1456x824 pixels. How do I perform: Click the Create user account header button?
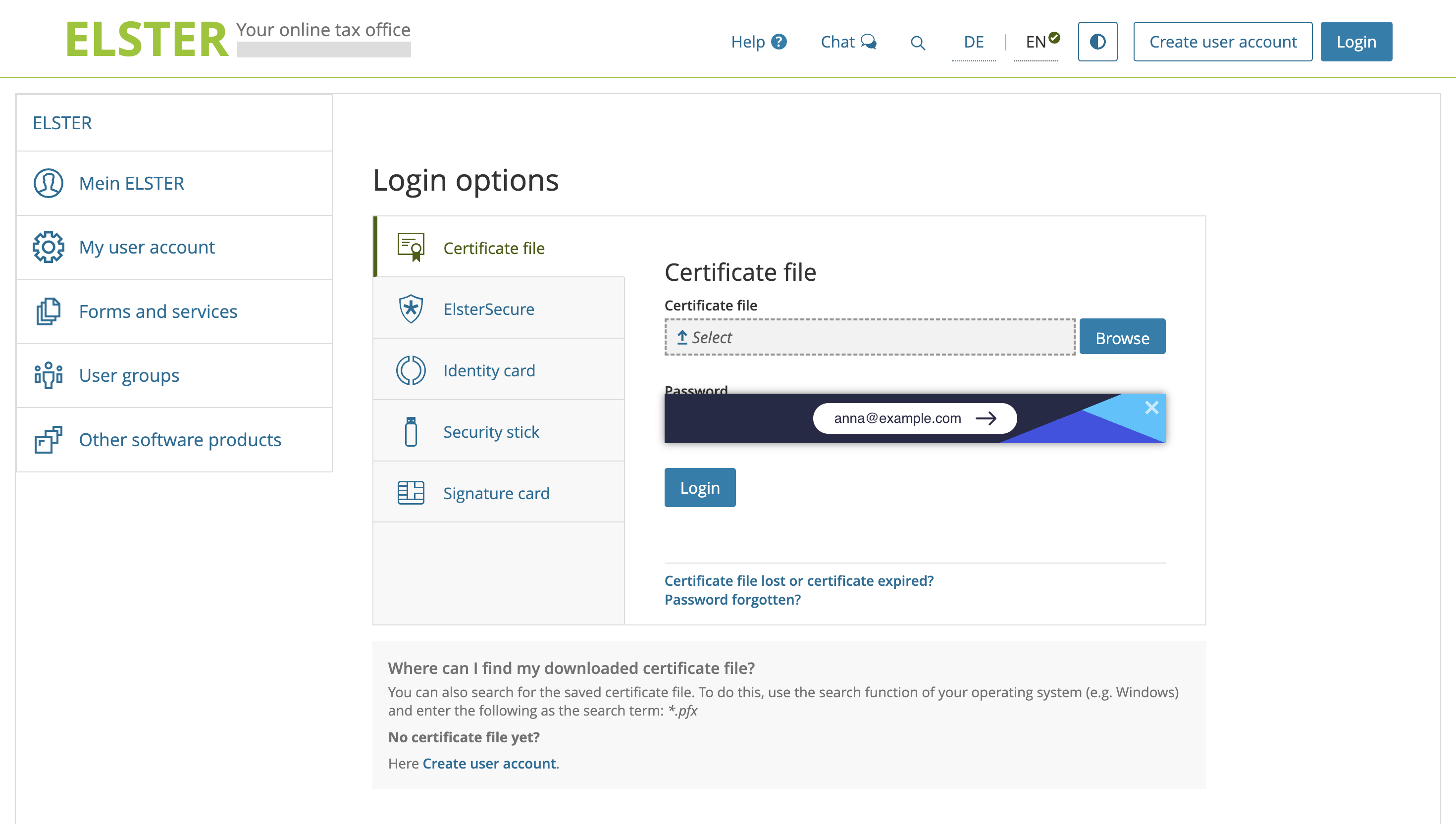[x=1222, y=41]
